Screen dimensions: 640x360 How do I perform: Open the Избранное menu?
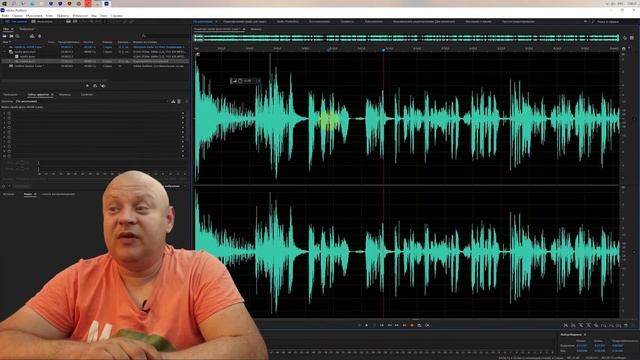tap(80, 16)
